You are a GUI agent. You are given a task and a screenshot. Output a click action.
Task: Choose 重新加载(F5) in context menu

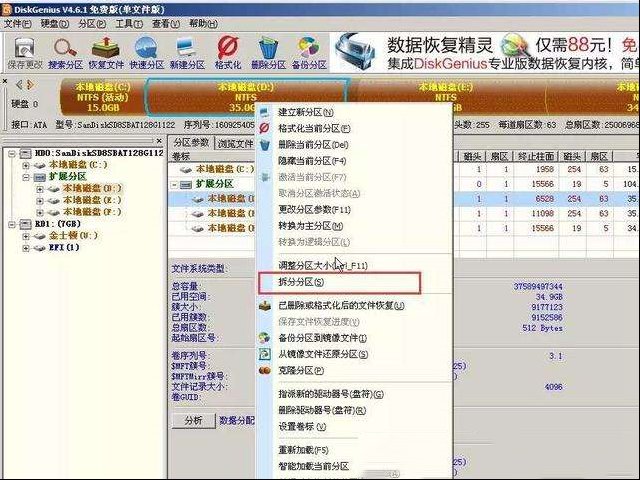(x=303, y=450)
